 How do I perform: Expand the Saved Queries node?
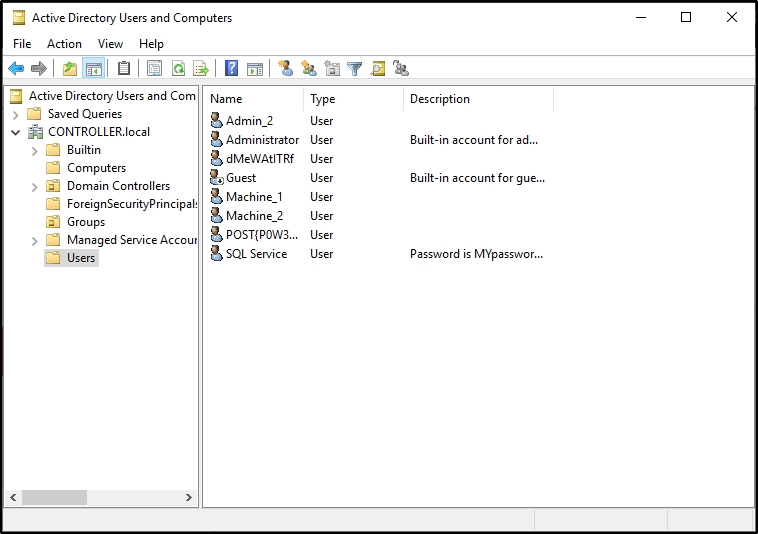pos(16,114)
